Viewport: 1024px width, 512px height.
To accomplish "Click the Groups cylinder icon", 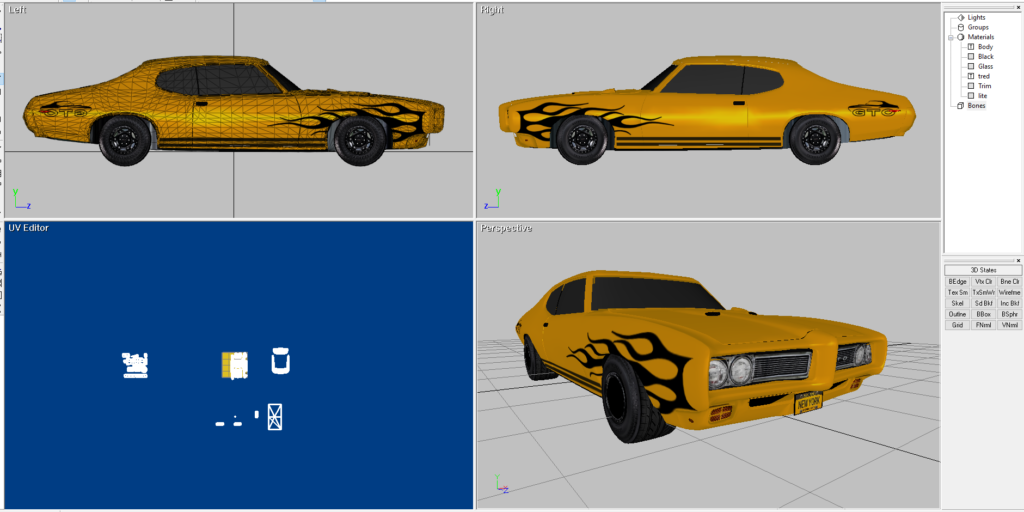I will [961, 27].
